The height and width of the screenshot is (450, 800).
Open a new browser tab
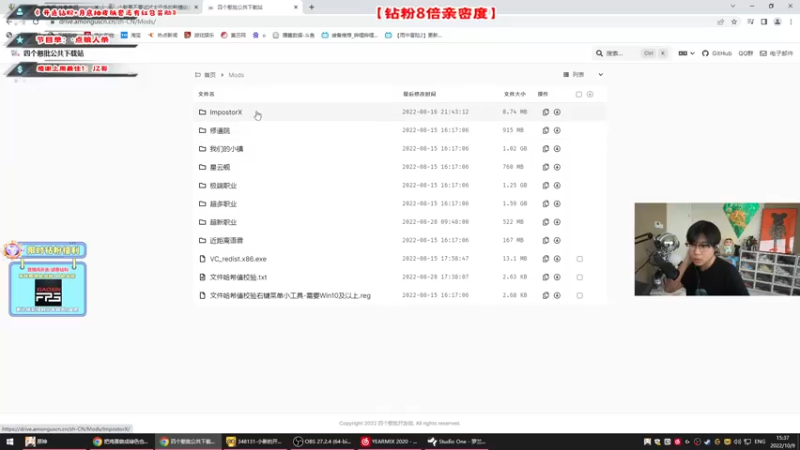(x=312, y=7)
